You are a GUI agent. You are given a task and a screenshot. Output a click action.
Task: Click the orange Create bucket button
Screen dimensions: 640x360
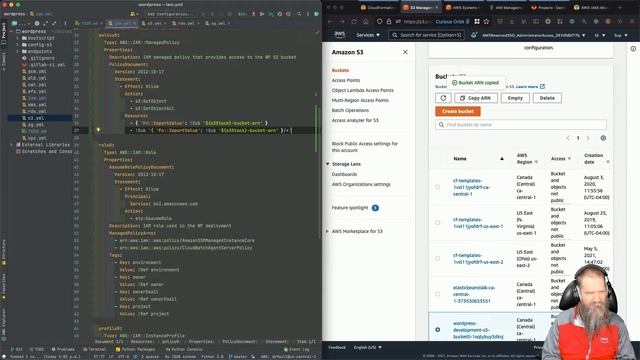(x=458, y=111)
